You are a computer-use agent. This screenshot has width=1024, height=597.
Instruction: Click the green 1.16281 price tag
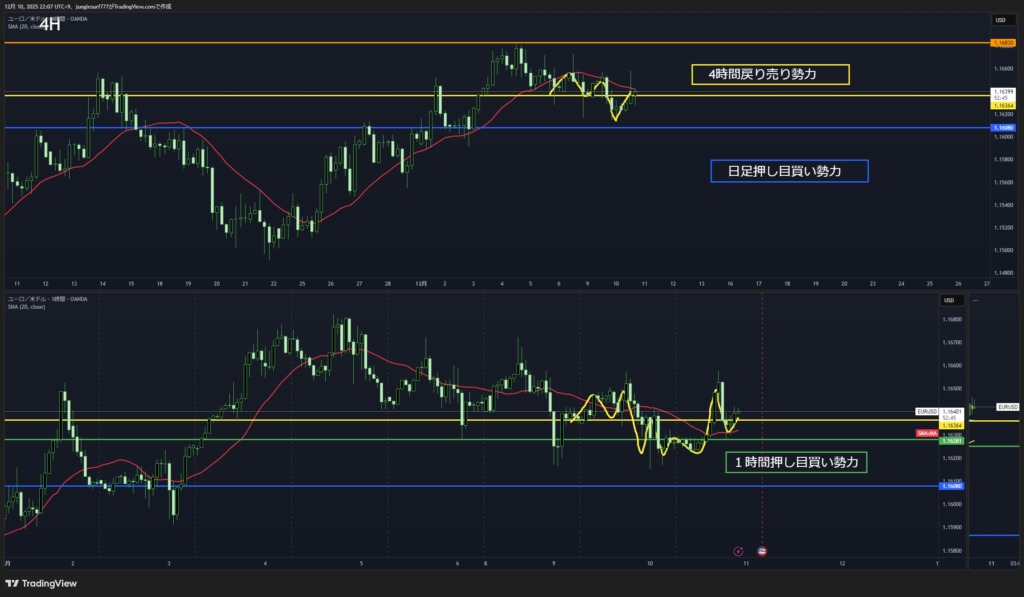pos(954,440)
